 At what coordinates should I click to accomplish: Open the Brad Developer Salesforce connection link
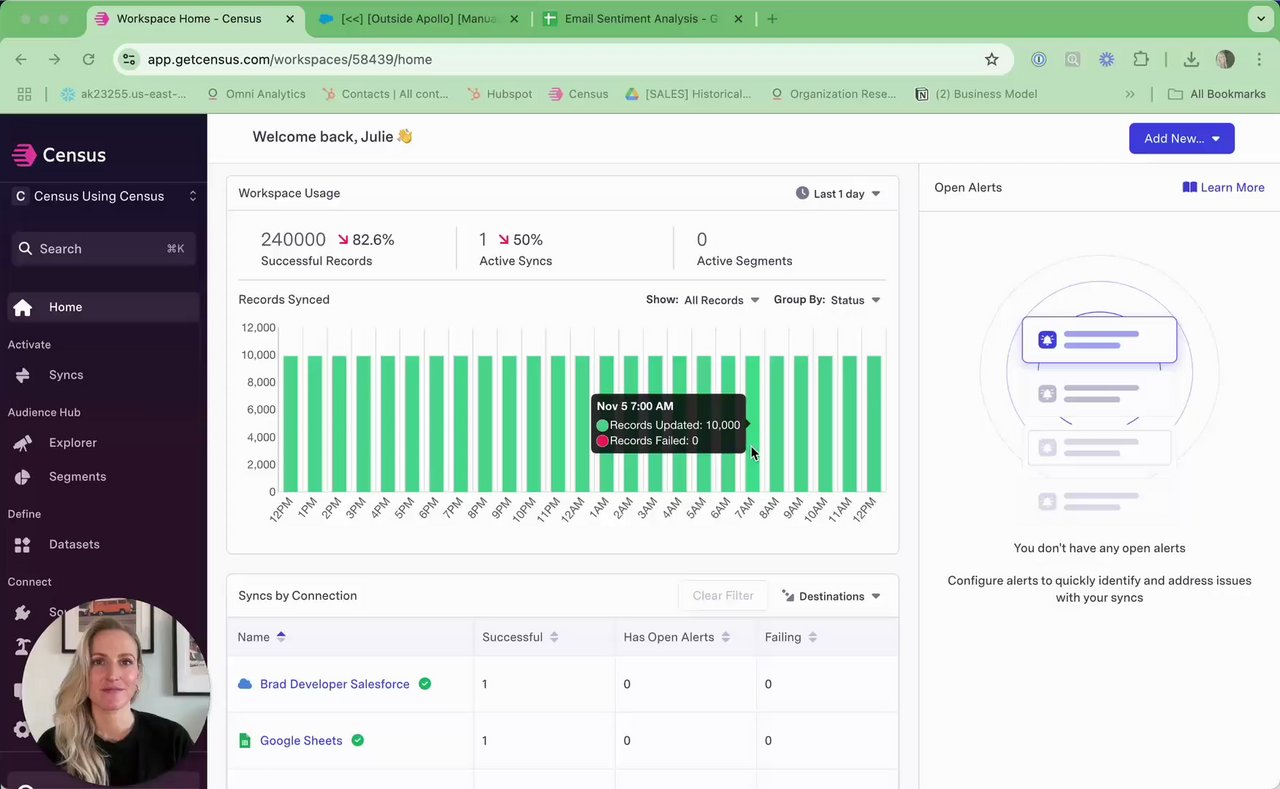pyautogui.click(x=334, y=684)
